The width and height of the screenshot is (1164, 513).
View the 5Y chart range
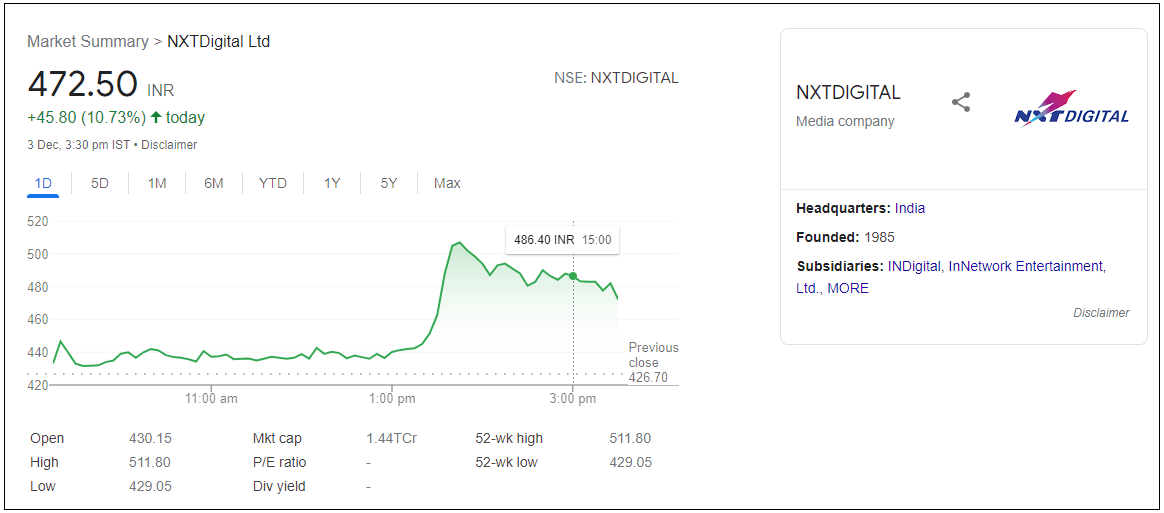point(389,183)
